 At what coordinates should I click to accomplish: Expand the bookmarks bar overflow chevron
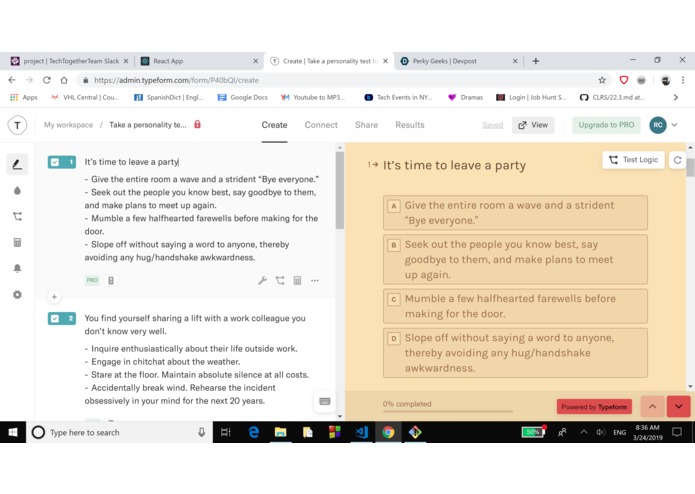[x=675, y=97]
